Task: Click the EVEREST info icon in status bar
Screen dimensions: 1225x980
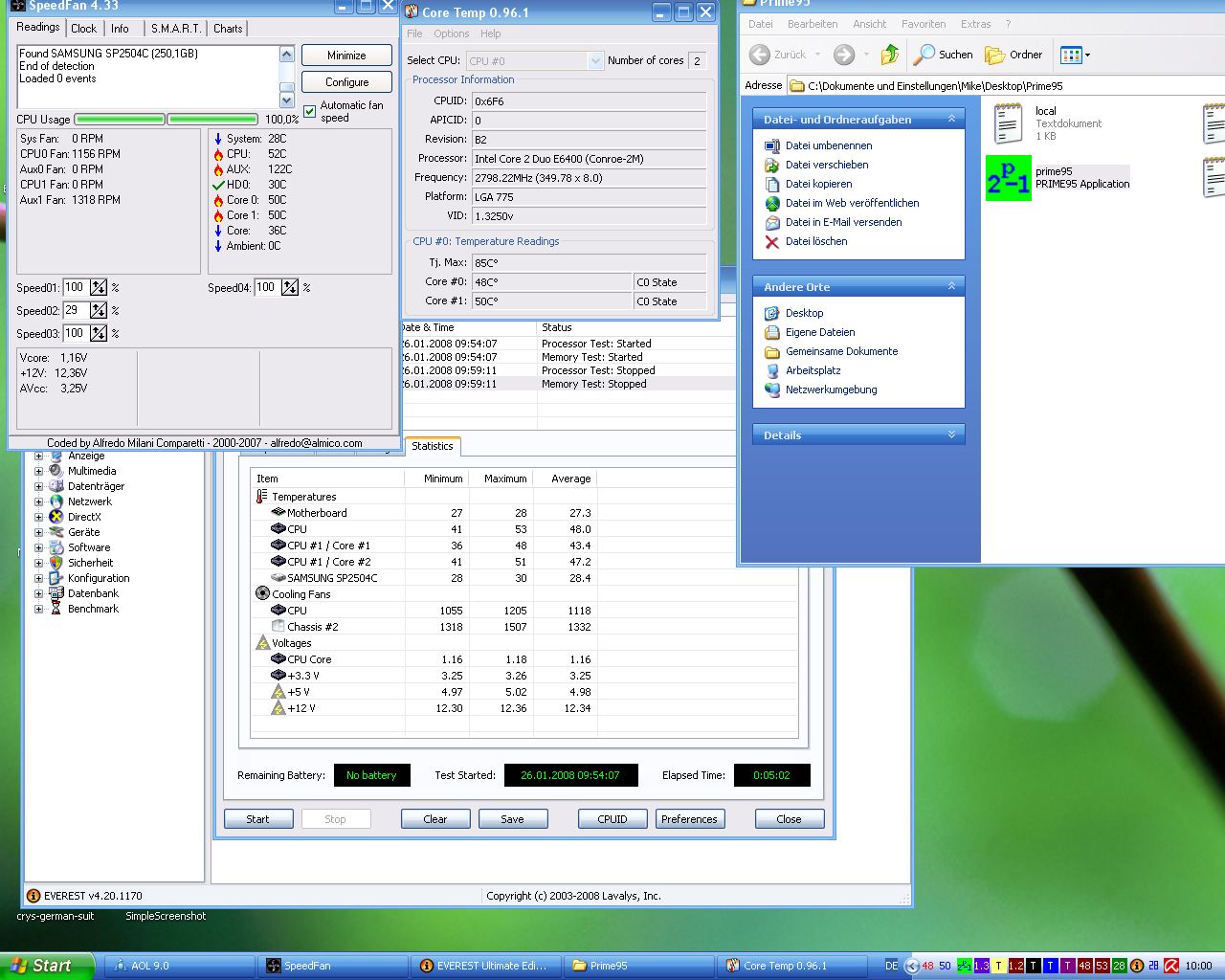Action: pos(33,896)
